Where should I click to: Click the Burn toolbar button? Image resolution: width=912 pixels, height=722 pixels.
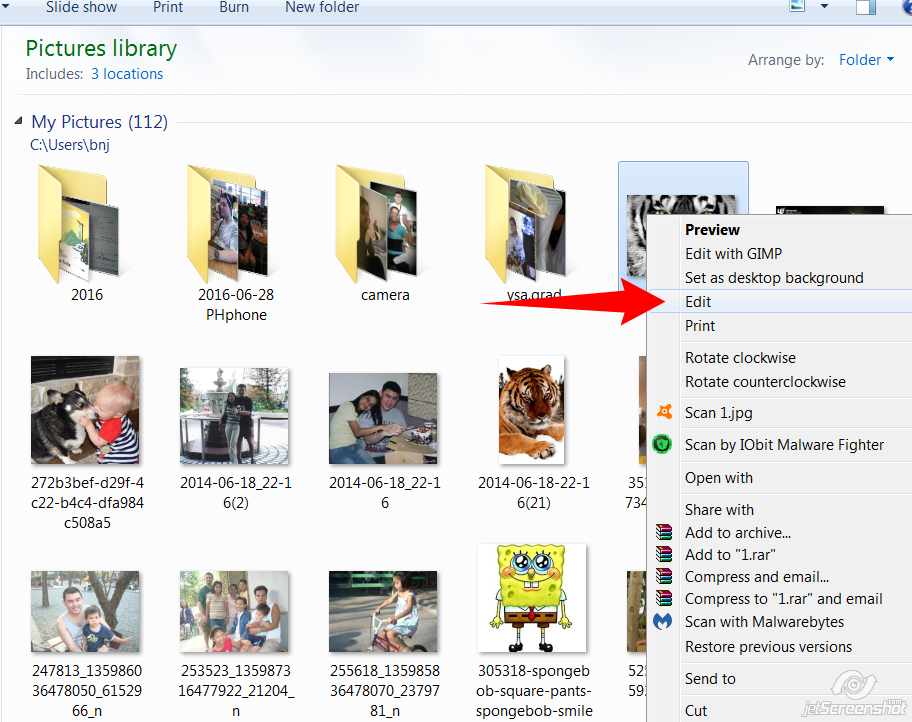(x=234, y=7)
